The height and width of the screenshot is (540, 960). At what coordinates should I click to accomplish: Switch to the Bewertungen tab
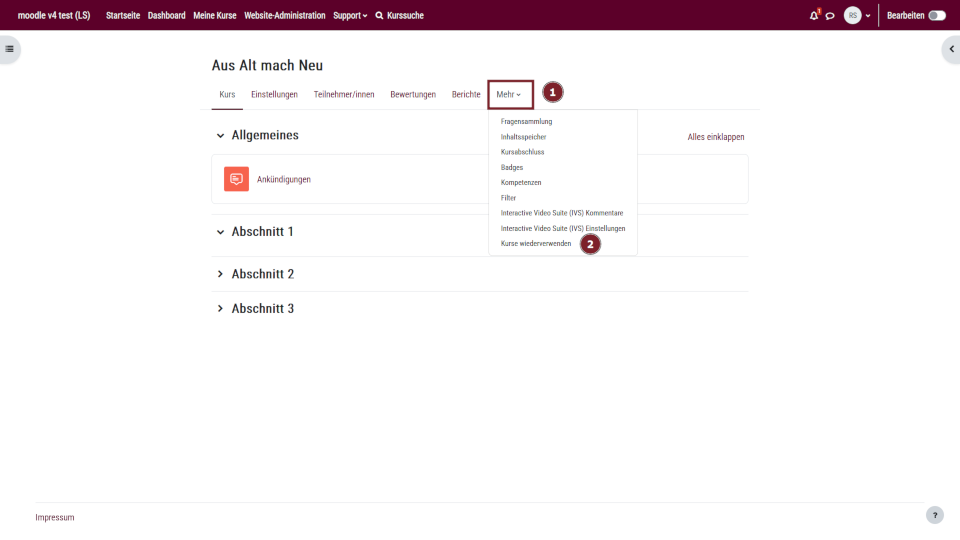coord(413,94)
